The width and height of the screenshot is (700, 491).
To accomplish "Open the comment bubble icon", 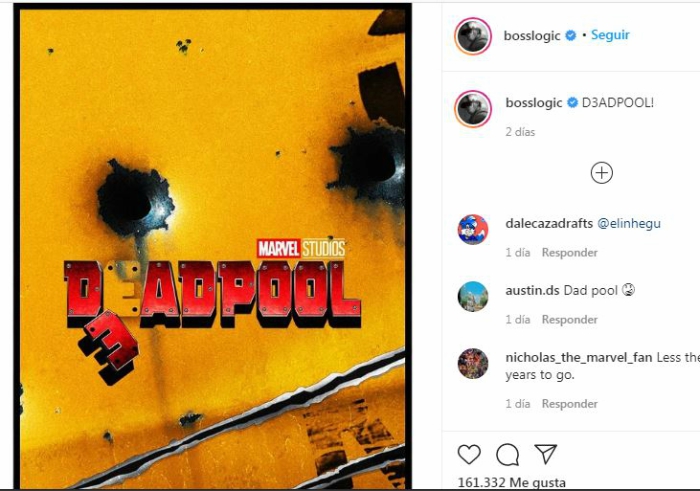I will tap(507, 455).
